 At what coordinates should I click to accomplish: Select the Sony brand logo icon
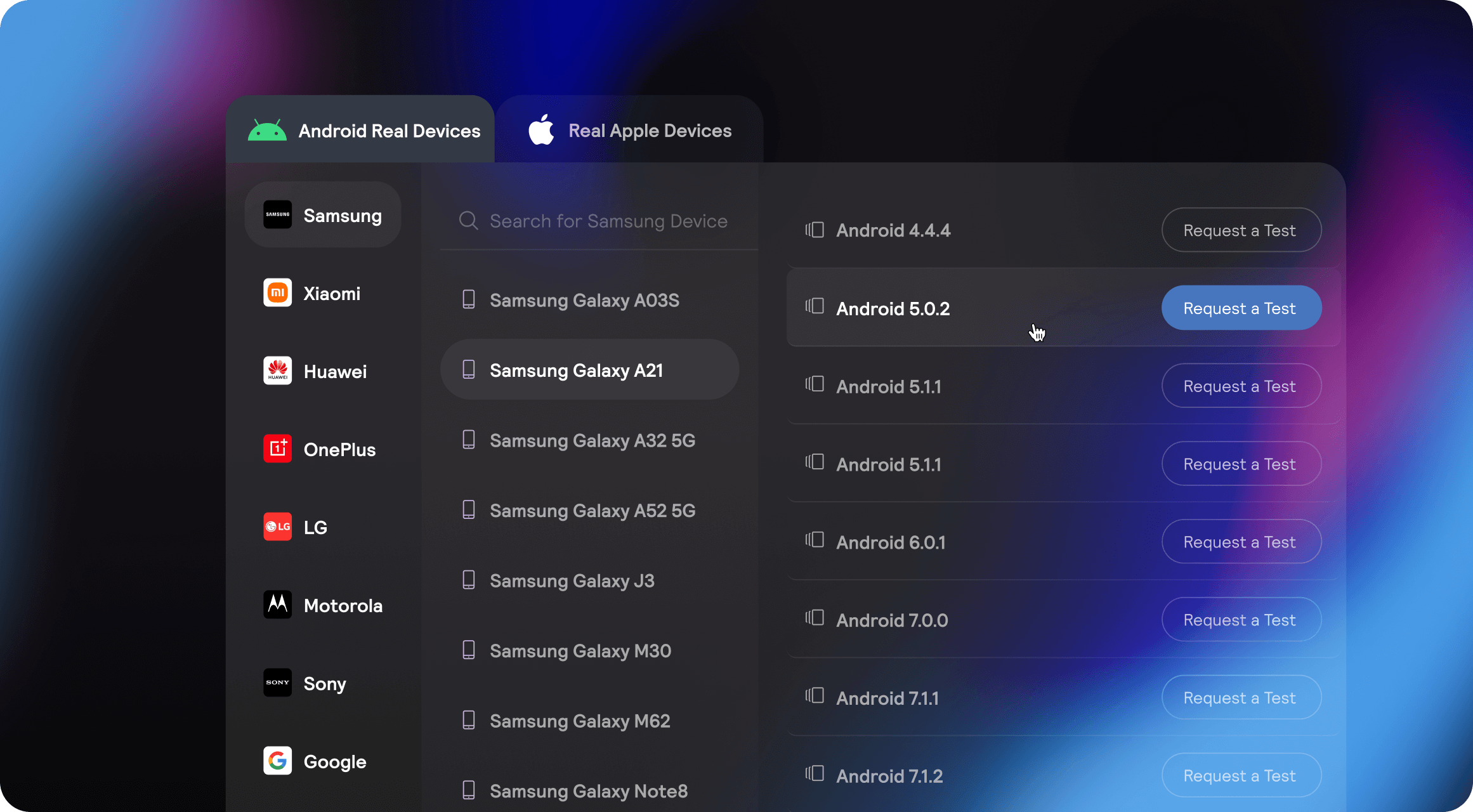[x=278, y=683]
